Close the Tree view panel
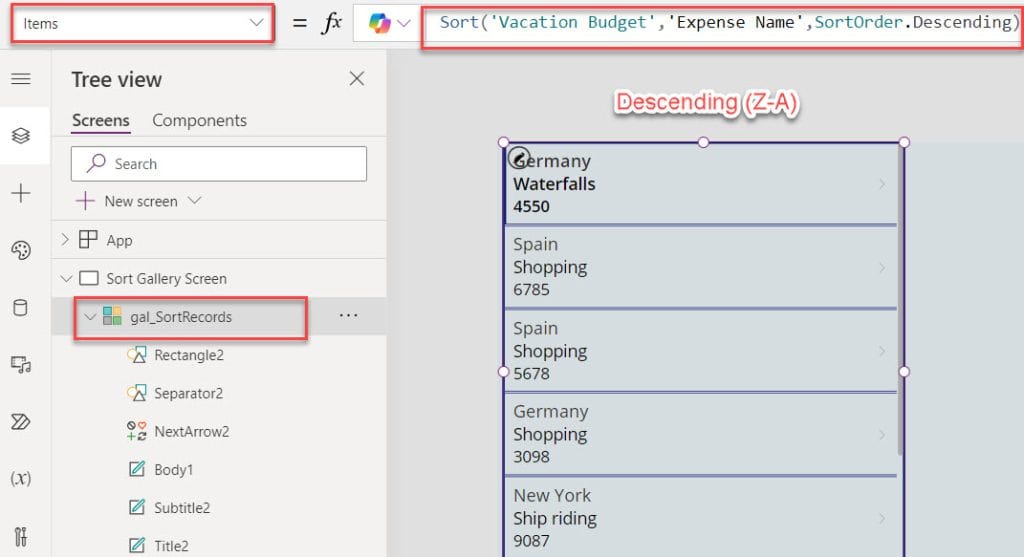 click(357, 79)
